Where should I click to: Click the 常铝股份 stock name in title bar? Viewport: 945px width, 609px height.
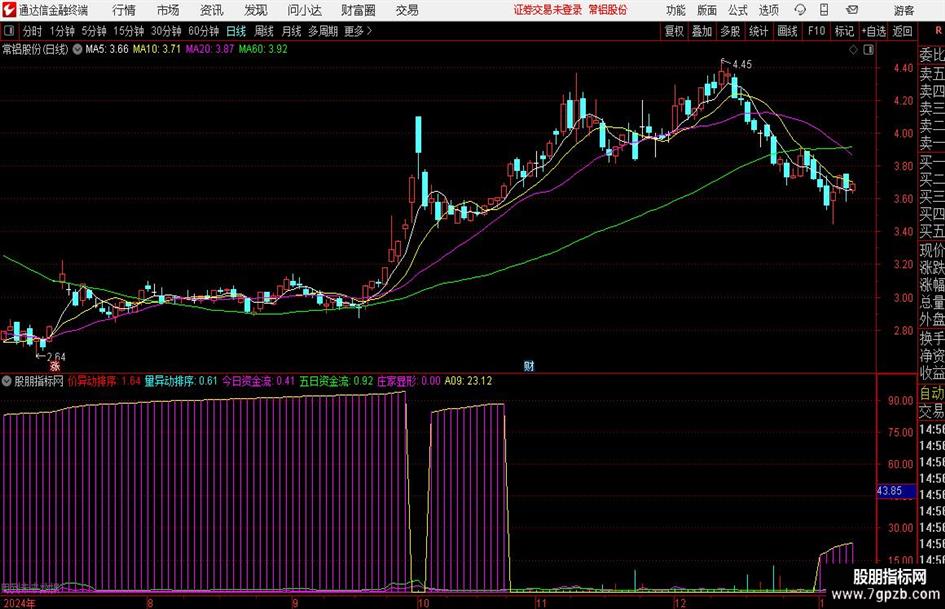(607, 10)
